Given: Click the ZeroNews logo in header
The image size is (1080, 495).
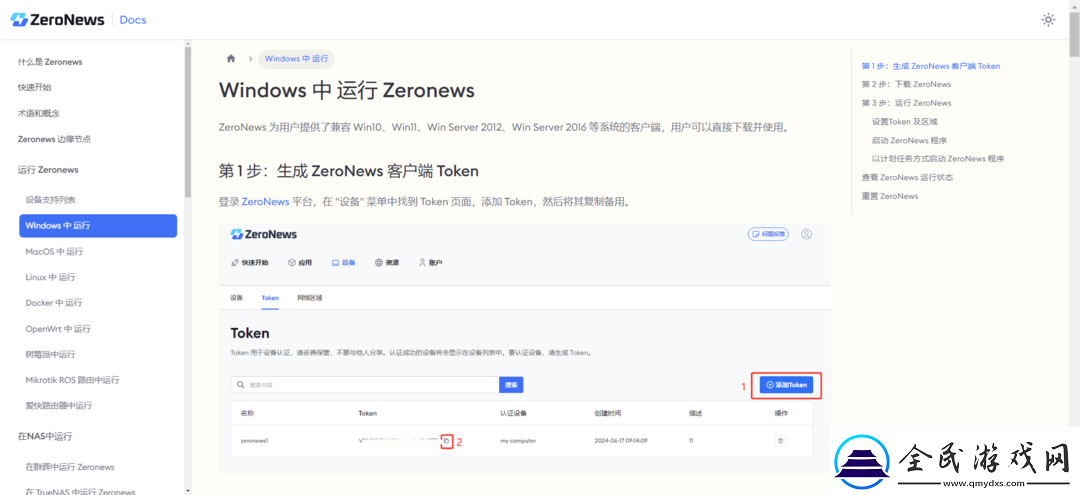Looking at the screenshot, I should 58,19.
